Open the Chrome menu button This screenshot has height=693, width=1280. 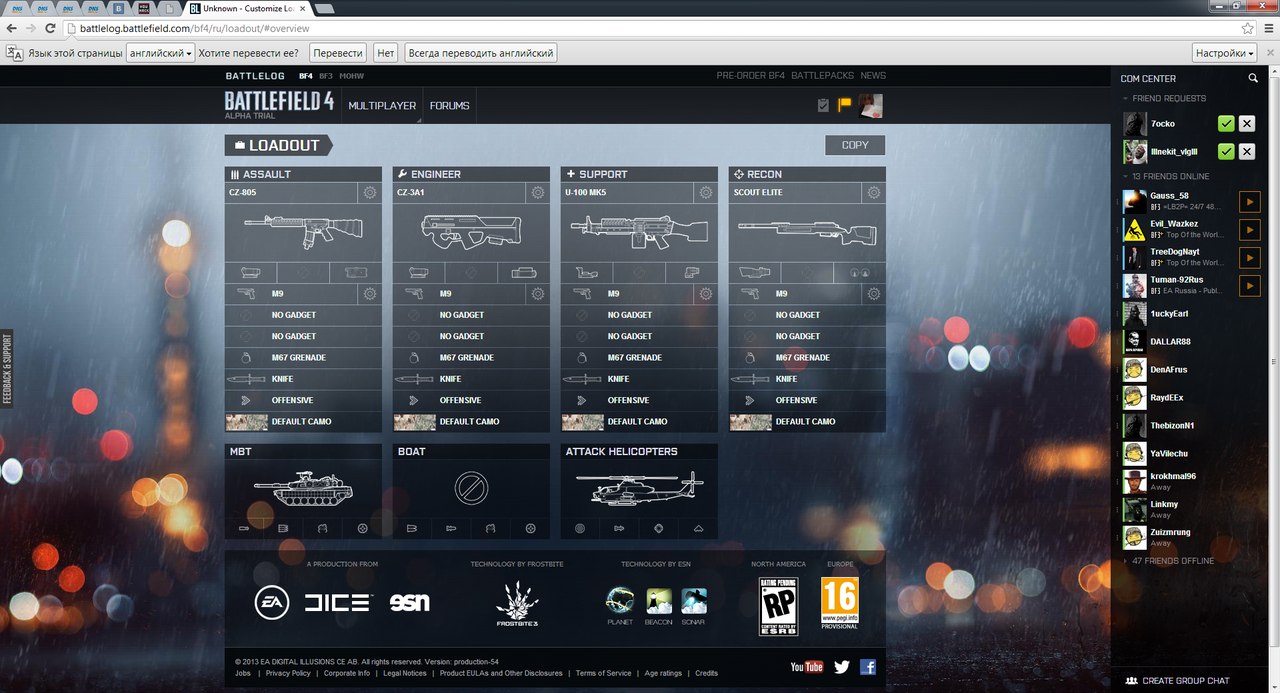tap(1268, 29)
